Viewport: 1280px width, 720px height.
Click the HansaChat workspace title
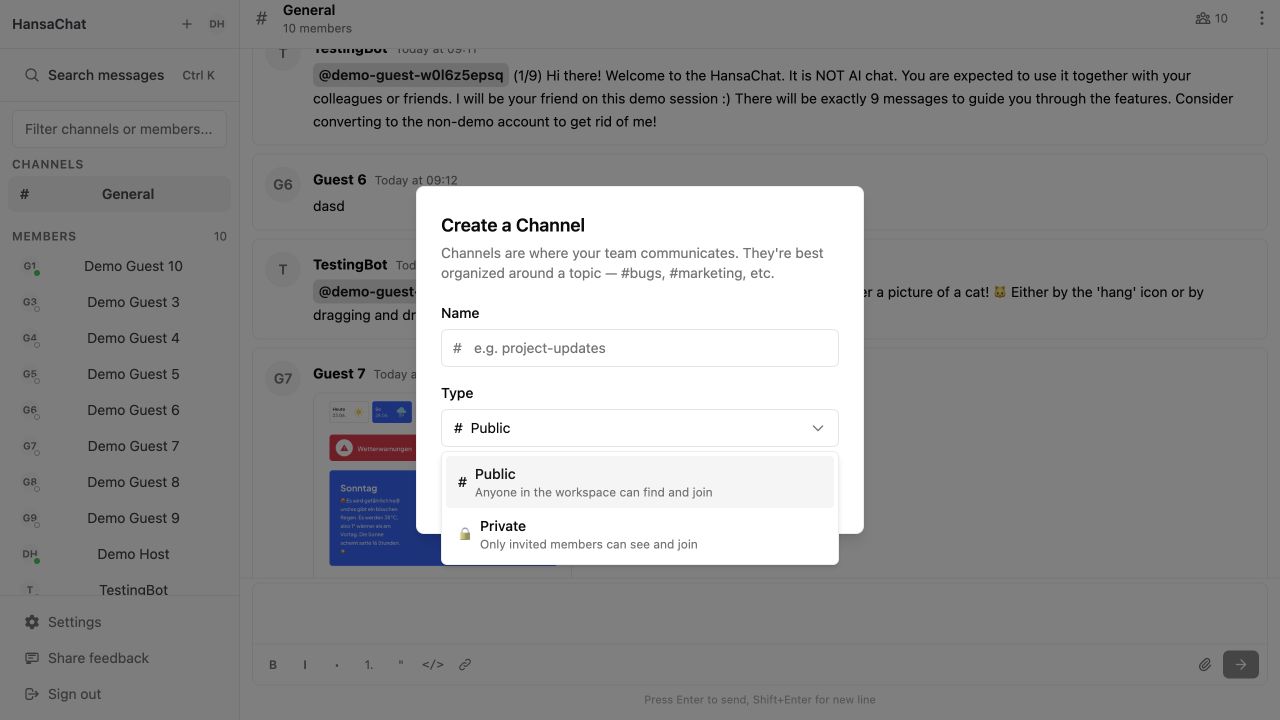[x=49, y=24]
